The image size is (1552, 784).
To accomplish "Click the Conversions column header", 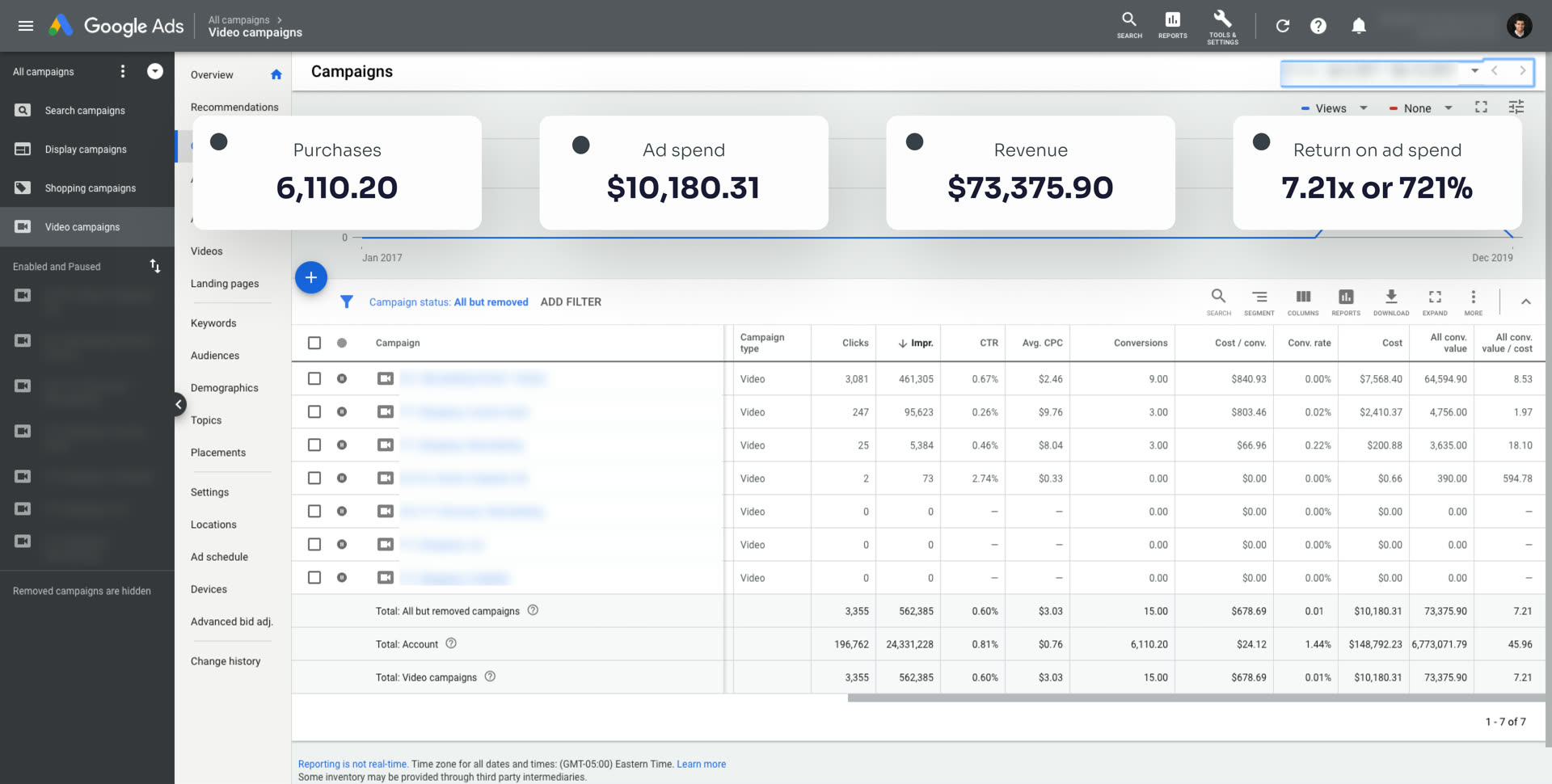I will (1141, 343).
